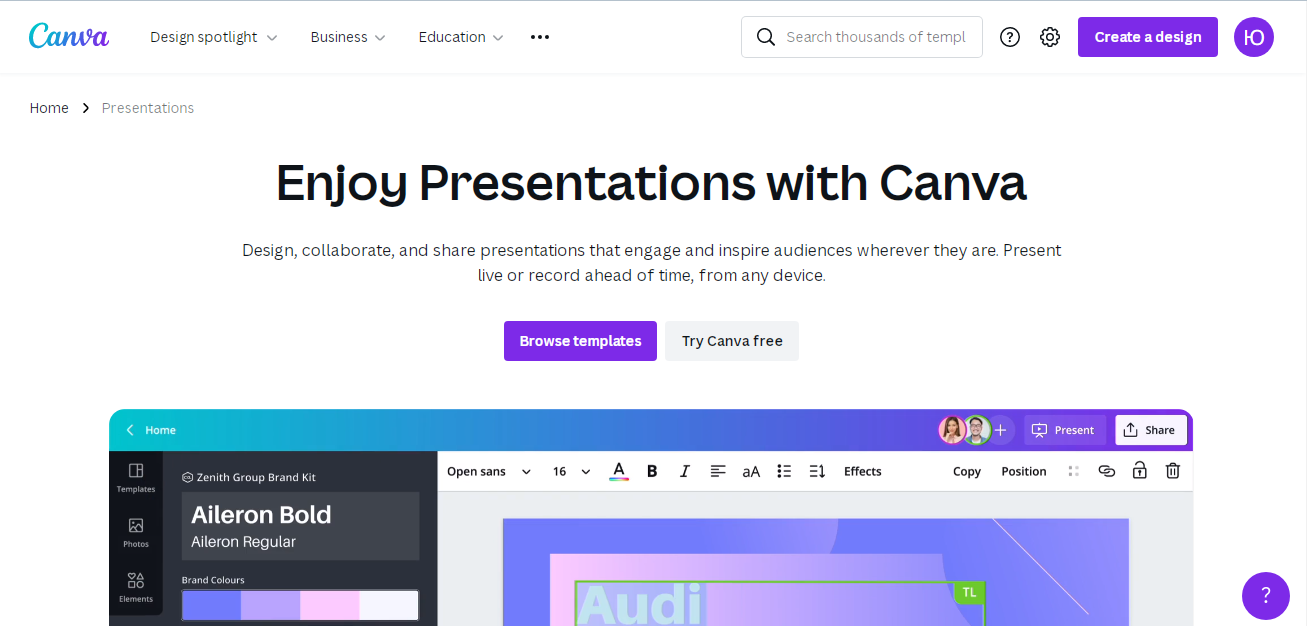Image resolution: width=1307 pixels, height=626 pixels.
Task: Select the Aileron Bold heading style
Action: [261, 515]
